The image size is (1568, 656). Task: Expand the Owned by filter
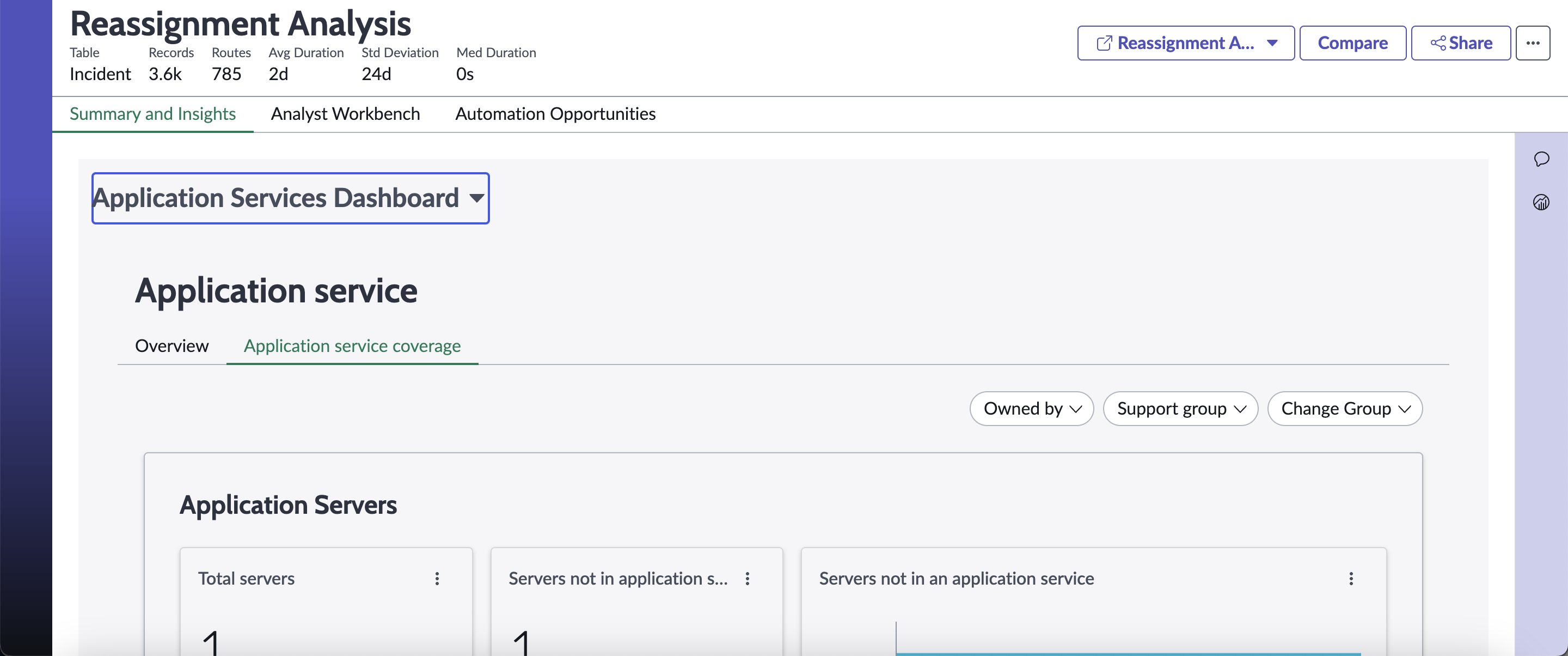pos(1032,409)
